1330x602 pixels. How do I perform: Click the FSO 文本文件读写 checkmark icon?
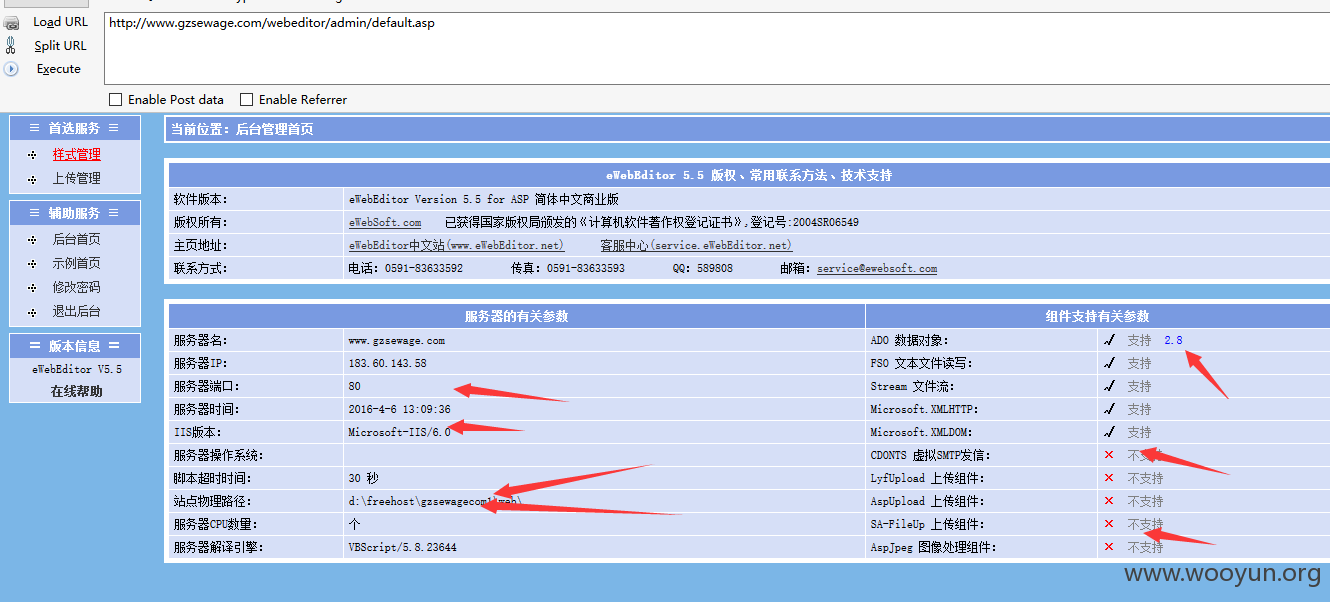point(1109,363)
